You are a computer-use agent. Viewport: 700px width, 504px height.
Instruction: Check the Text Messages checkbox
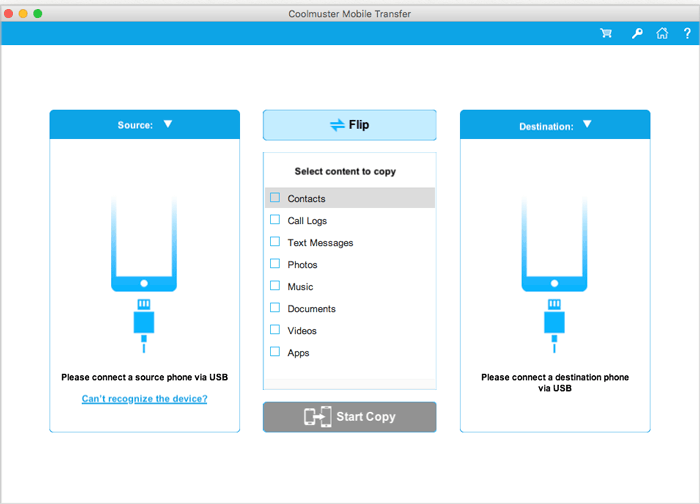pos(275,242)
